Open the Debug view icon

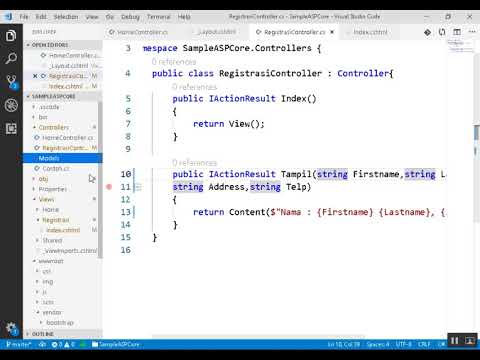click(x=11, y=105)
